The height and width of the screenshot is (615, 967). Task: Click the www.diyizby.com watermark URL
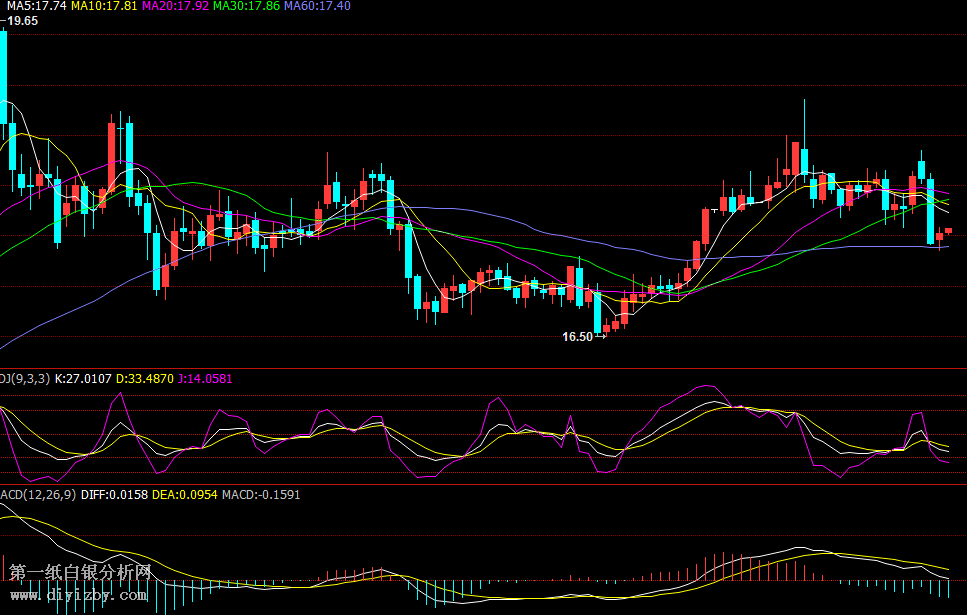coord(79,595)
